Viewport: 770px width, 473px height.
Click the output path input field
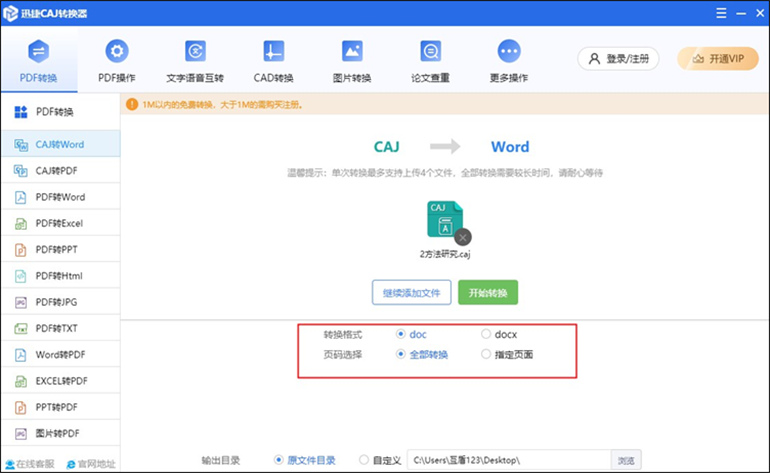pyautogui.click(x=509, y=460)
